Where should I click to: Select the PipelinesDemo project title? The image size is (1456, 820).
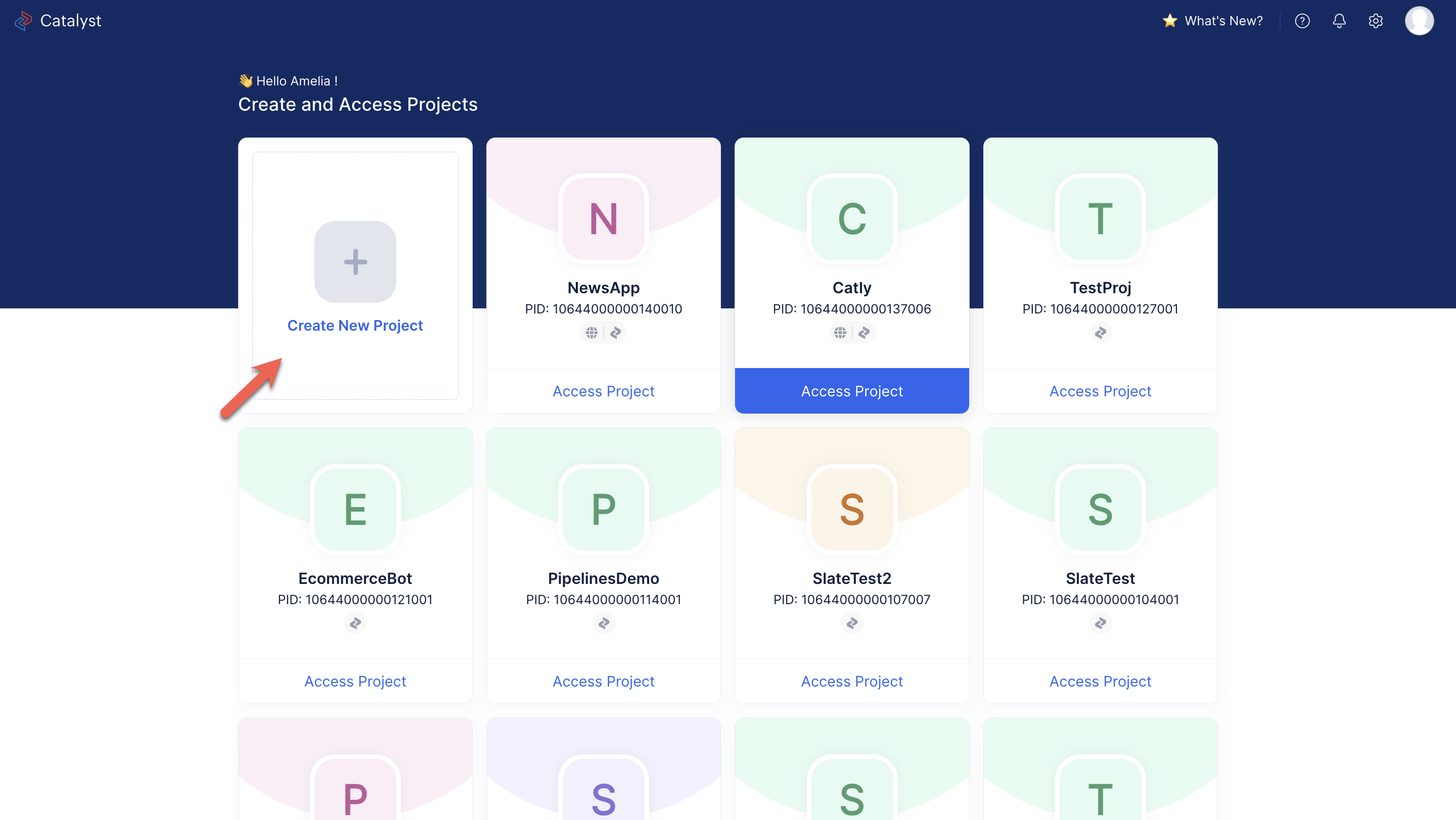[x=604, y=579]
